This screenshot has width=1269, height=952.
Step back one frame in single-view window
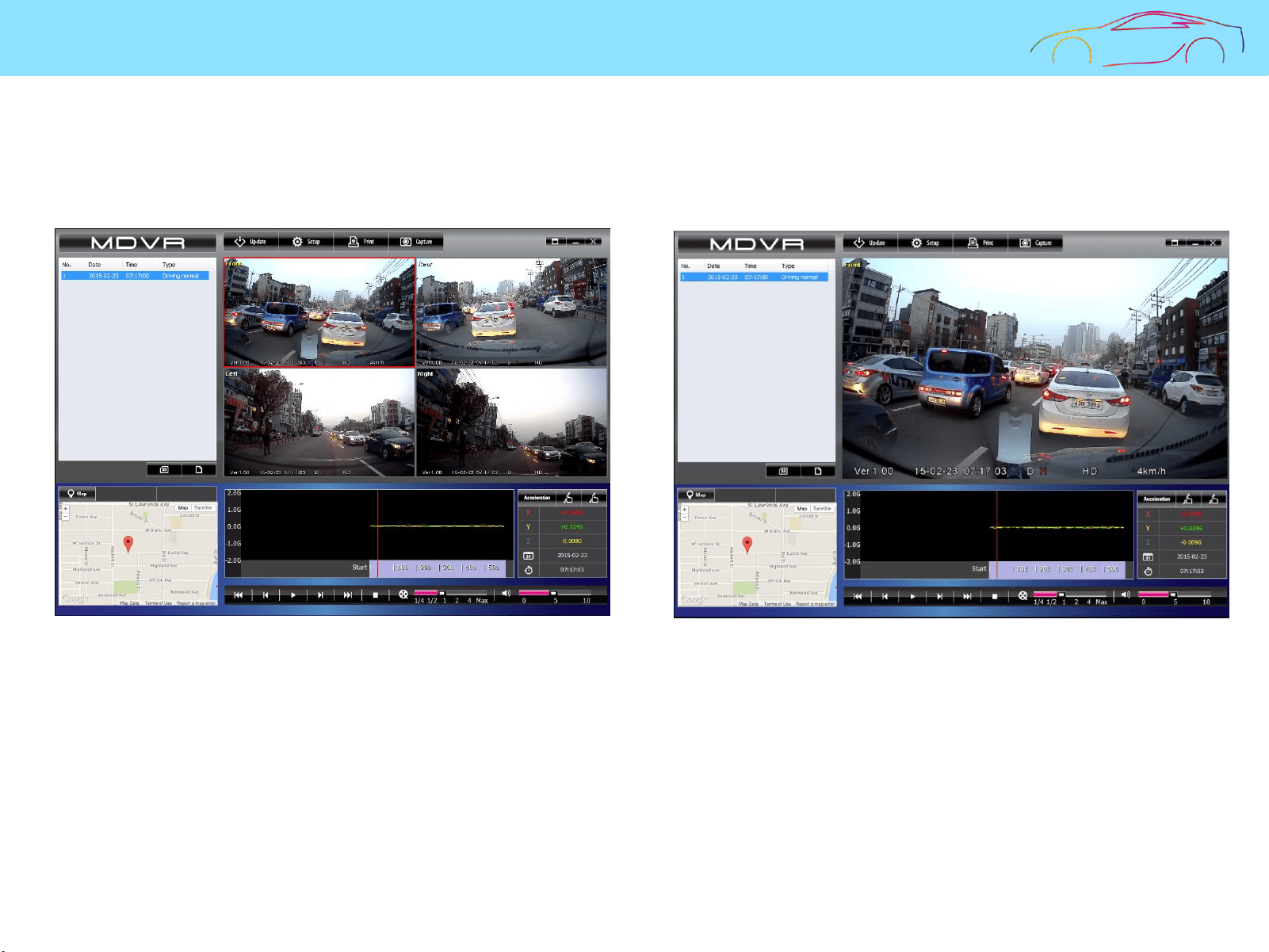click(x=885, y=596)
